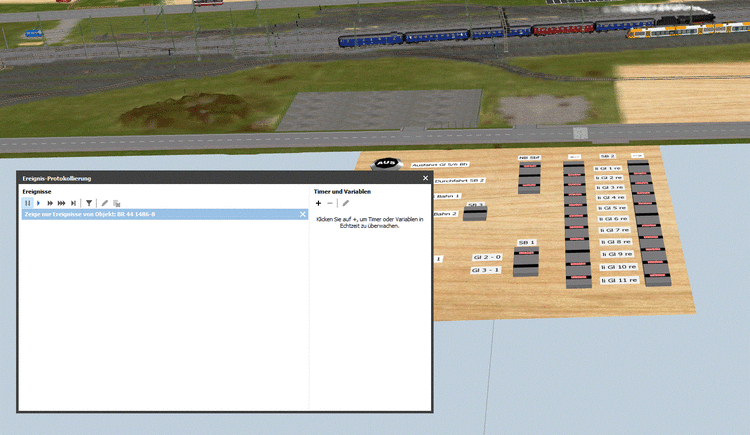Click the 'li Gl 8 re' label
The width and height of the screenshot is (750, 435).
click(x=616, y=242)
